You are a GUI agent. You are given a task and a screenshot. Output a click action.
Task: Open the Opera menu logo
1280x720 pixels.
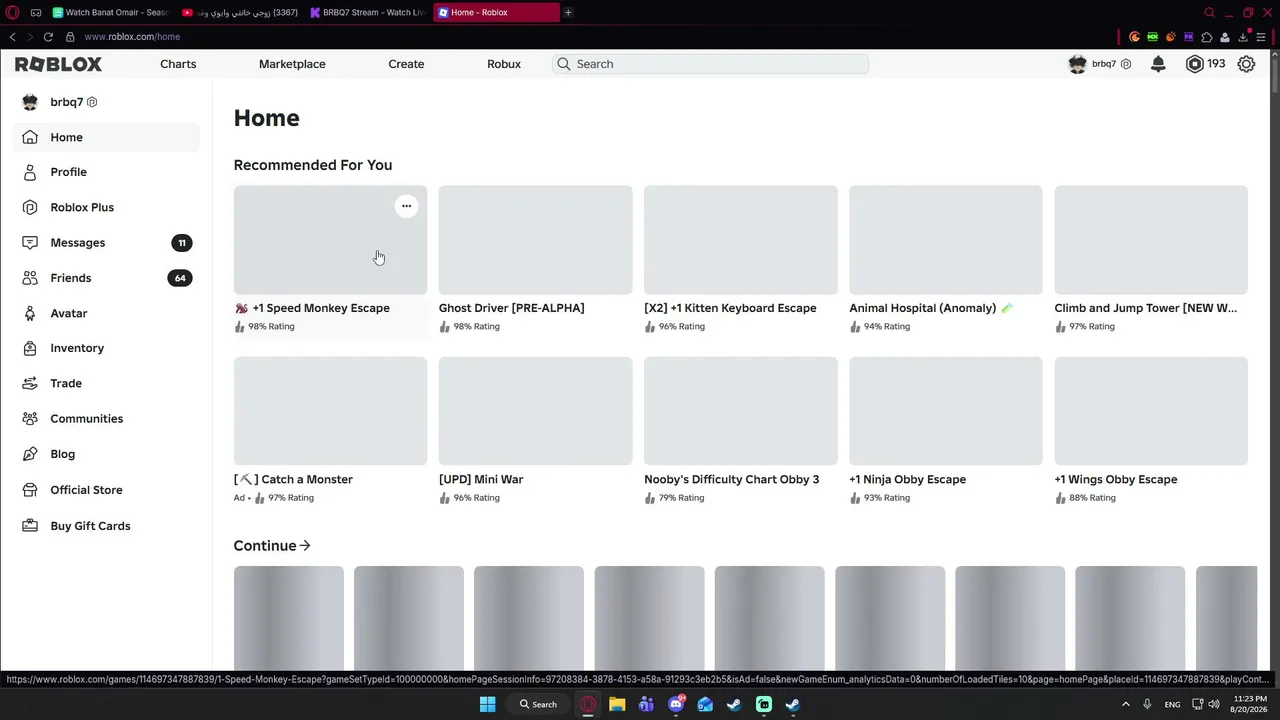[x=12, y=13]
